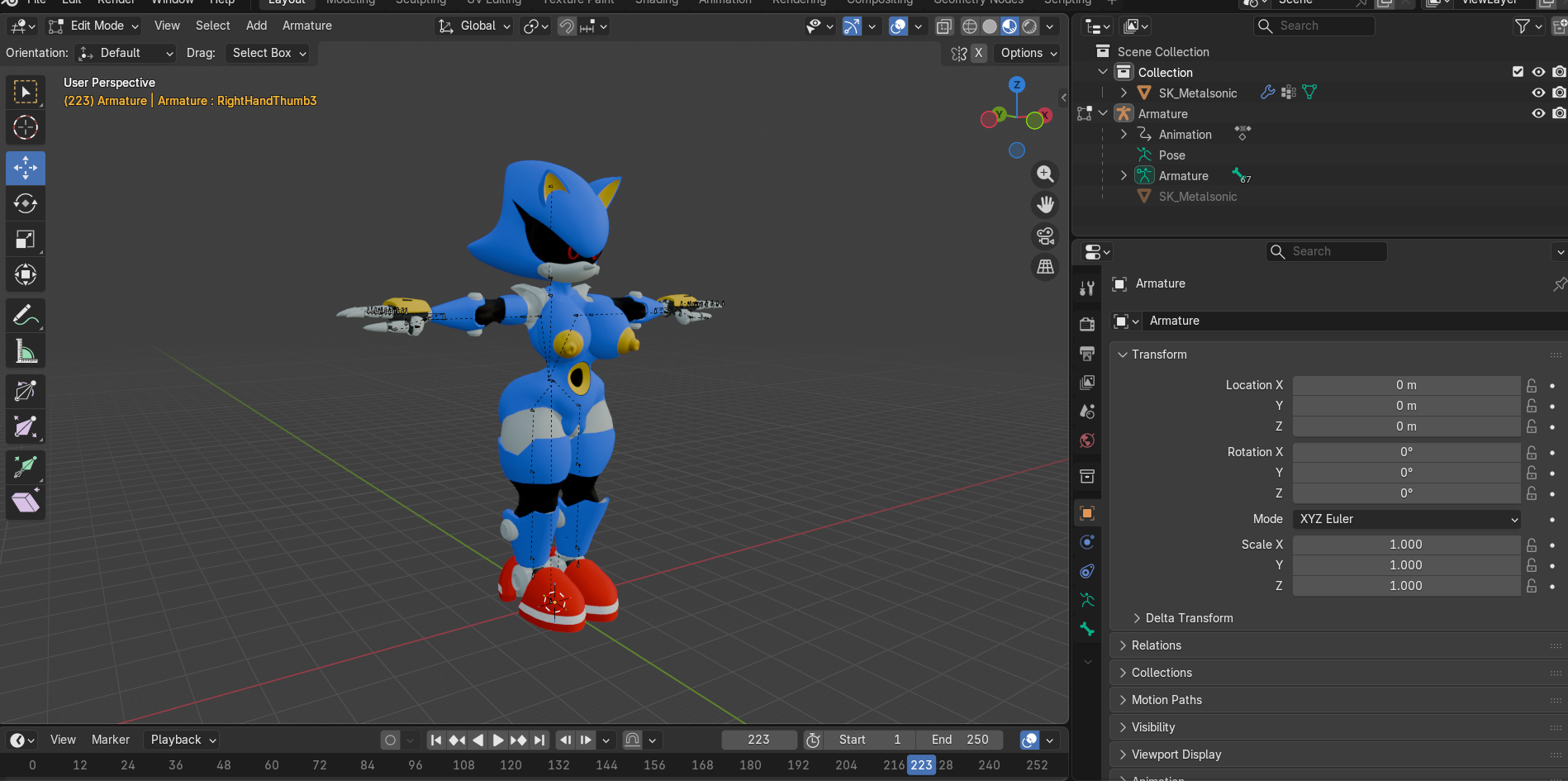Click the Rotation X value field

[x=1406, y=452]
